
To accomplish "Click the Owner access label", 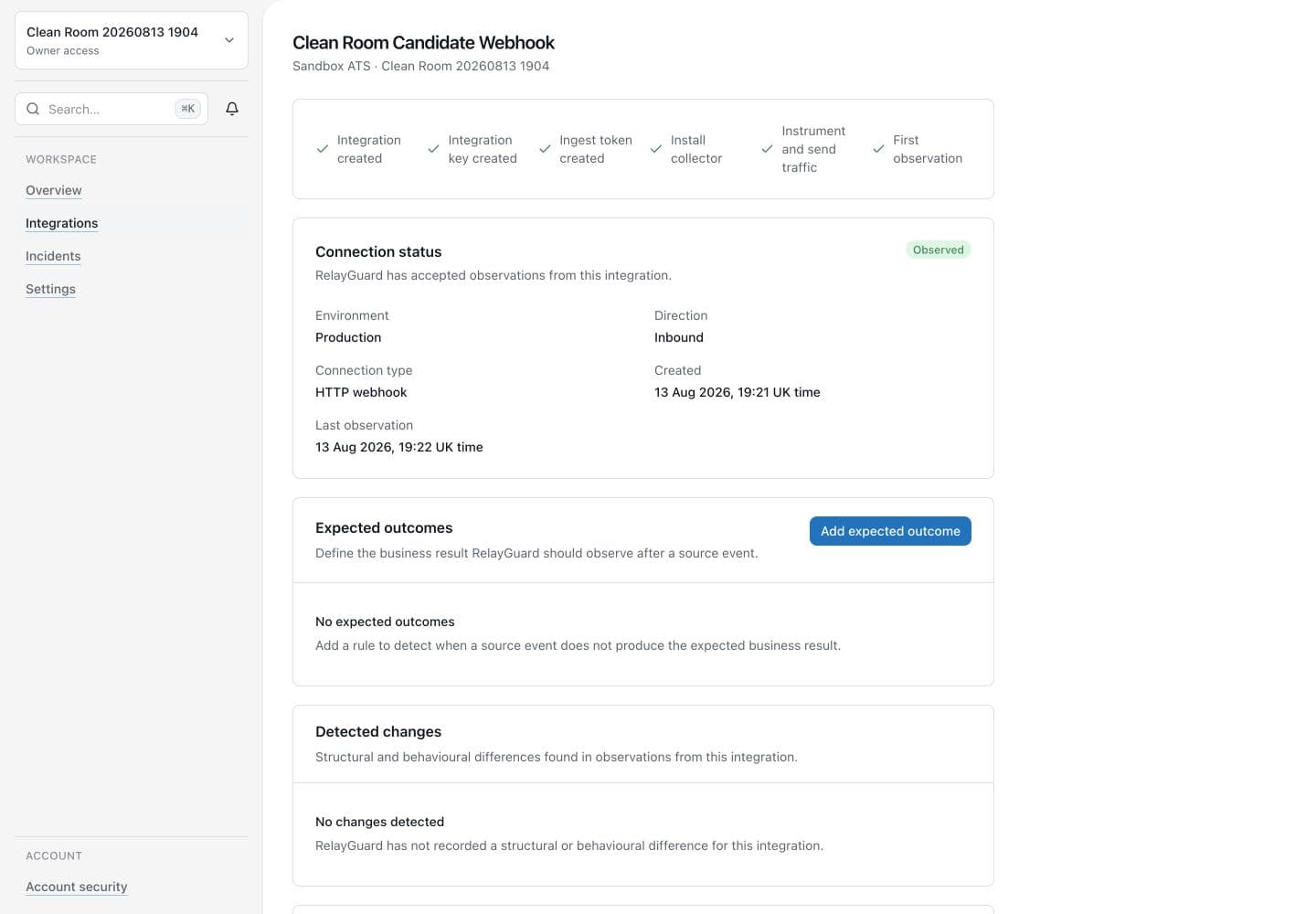I will (x=63, y=51).
